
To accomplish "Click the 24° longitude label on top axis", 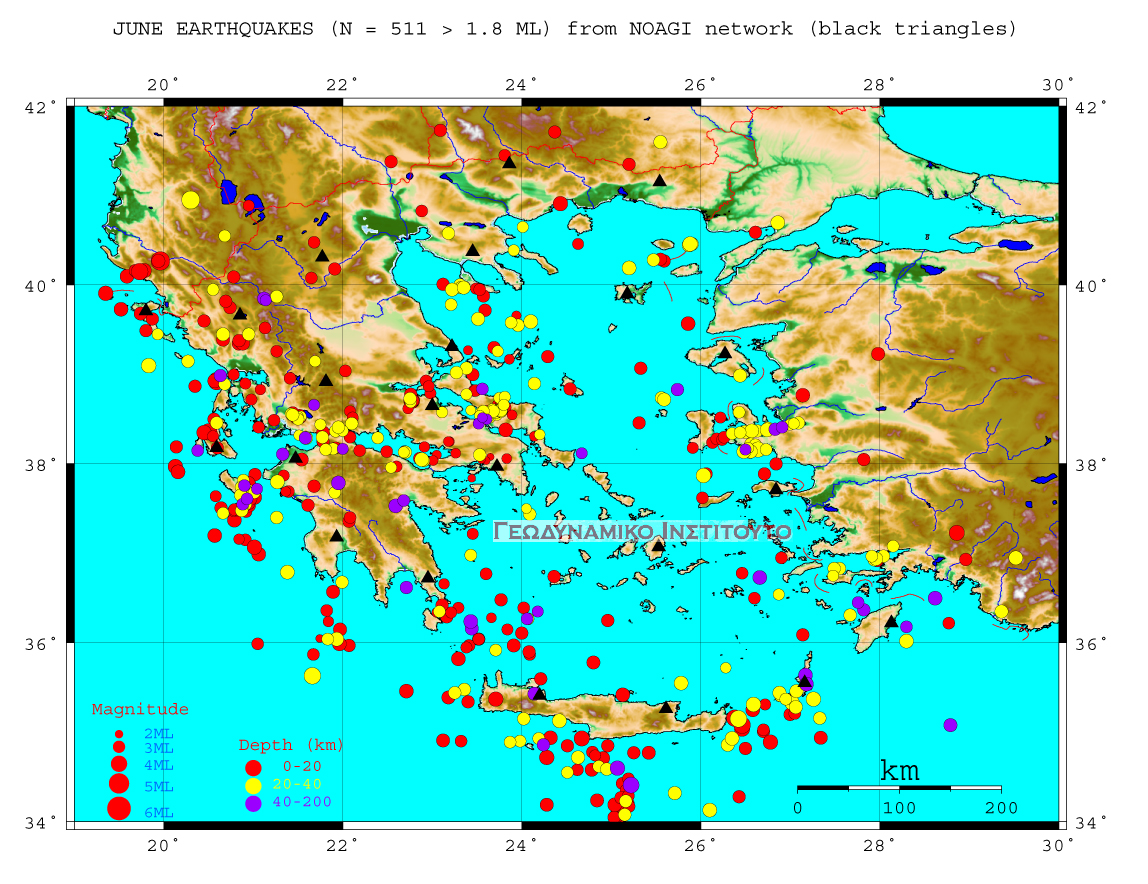I will pos(521,85).
